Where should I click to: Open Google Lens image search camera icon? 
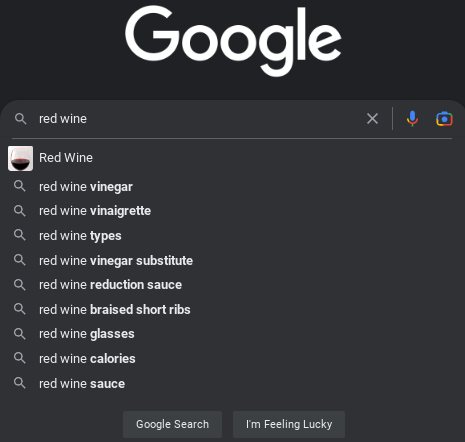pyautogui.click(x=444, y=119)
